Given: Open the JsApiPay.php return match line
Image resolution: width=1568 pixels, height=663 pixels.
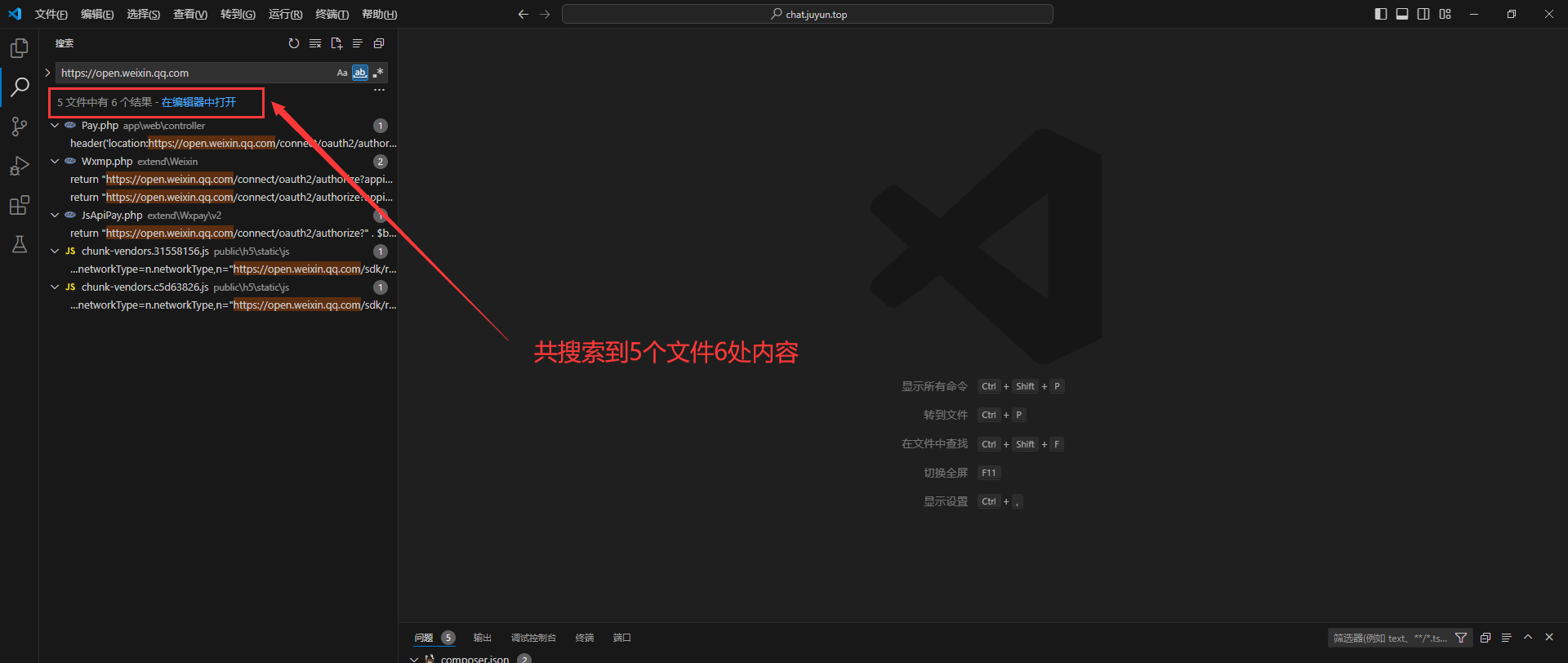Looking at the screenshot, I should point(233,234).
